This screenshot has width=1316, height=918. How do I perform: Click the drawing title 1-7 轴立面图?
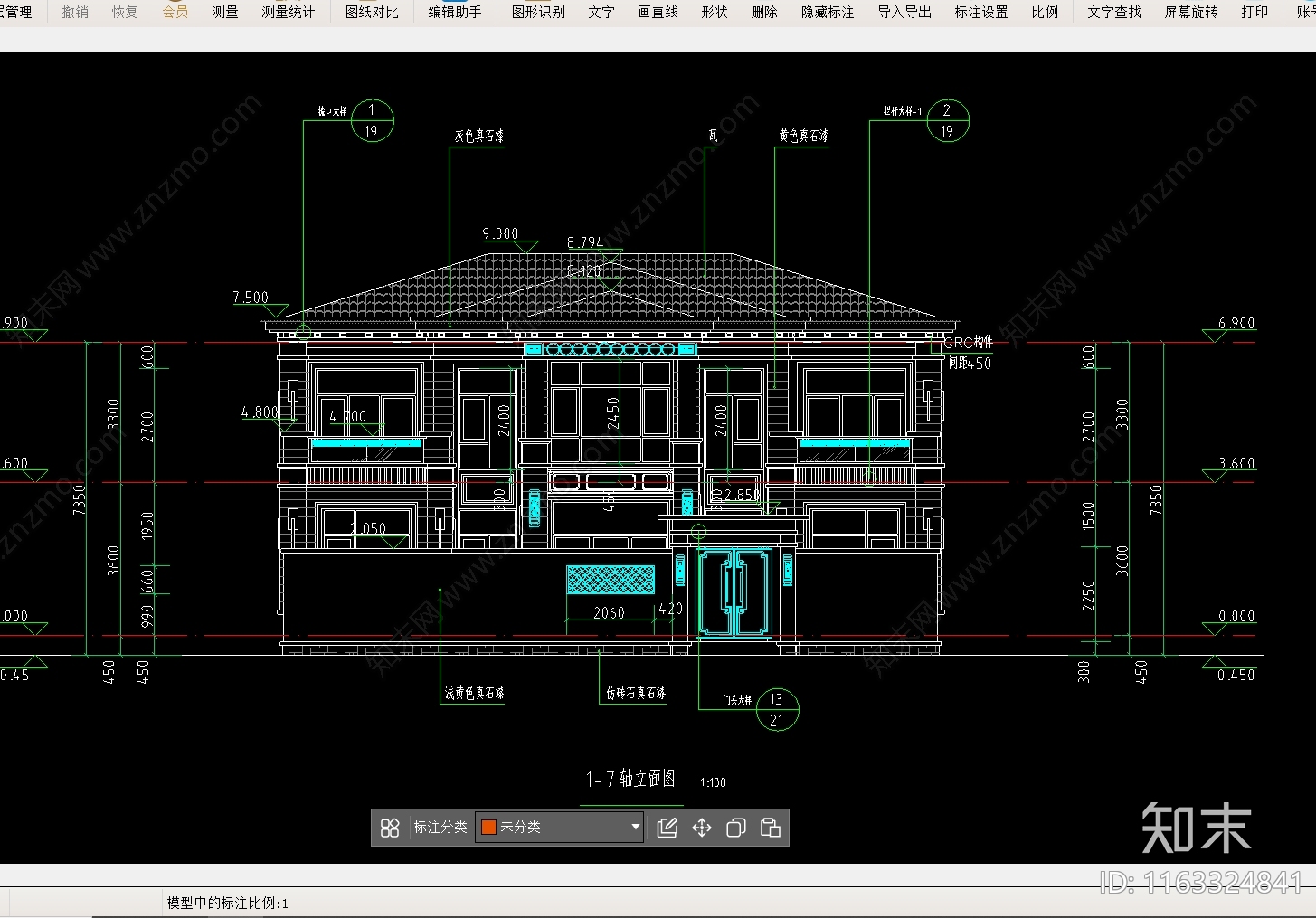click(x=630, y=779)
